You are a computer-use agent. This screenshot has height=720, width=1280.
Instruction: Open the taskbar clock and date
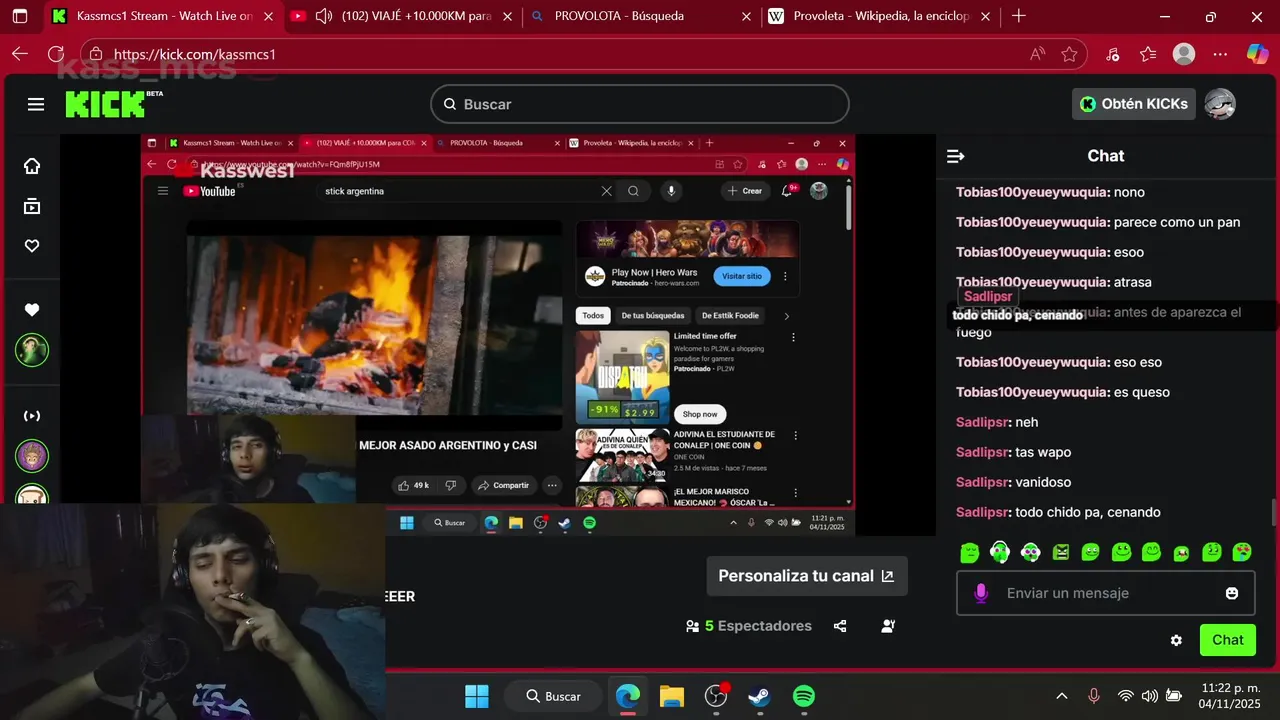(1231, 696)
